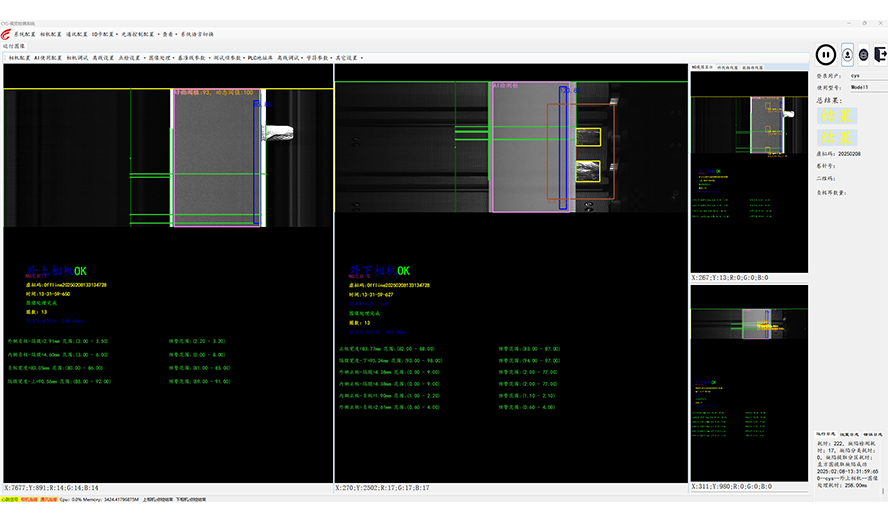
Task: Click the upper NG thumbnail image on right
Action: pyautogui.click(x=748, y=125)
